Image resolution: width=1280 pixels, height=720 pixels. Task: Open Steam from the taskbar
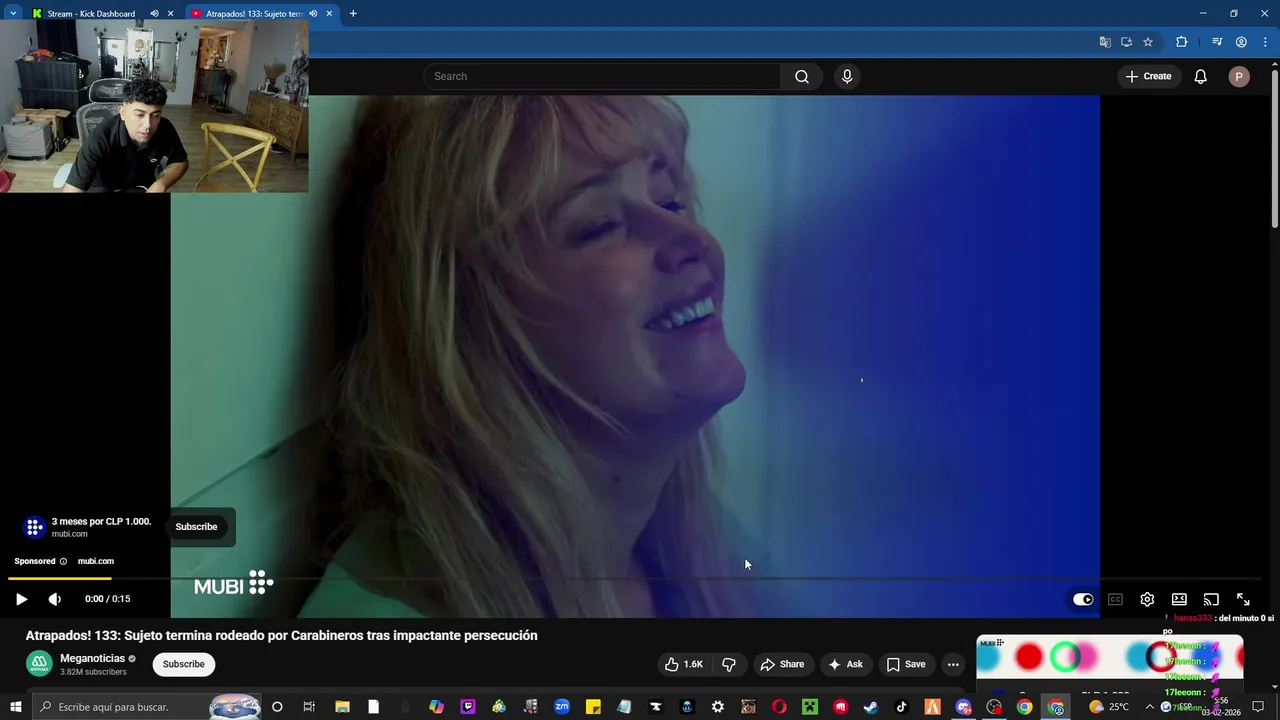pyautogui.click(x=870, y=707)
